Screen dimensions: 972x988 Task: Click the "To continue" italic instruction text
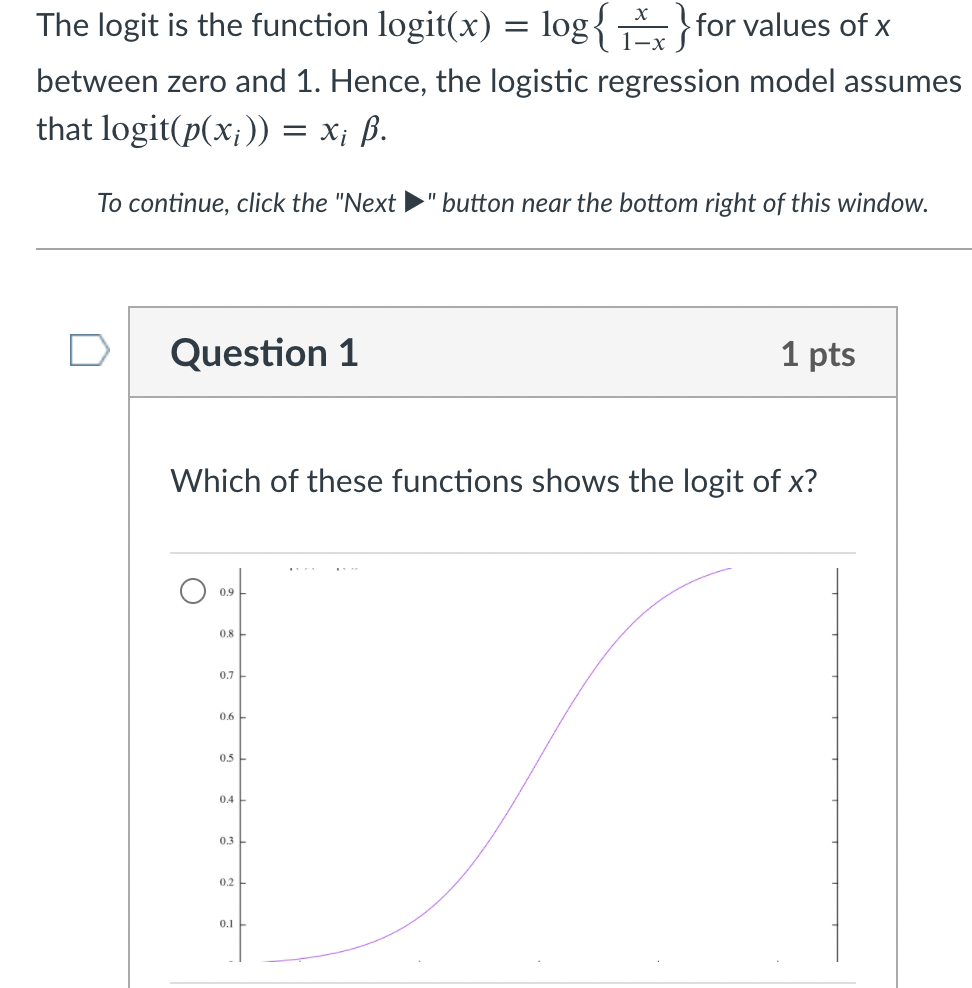click(513, 203)
